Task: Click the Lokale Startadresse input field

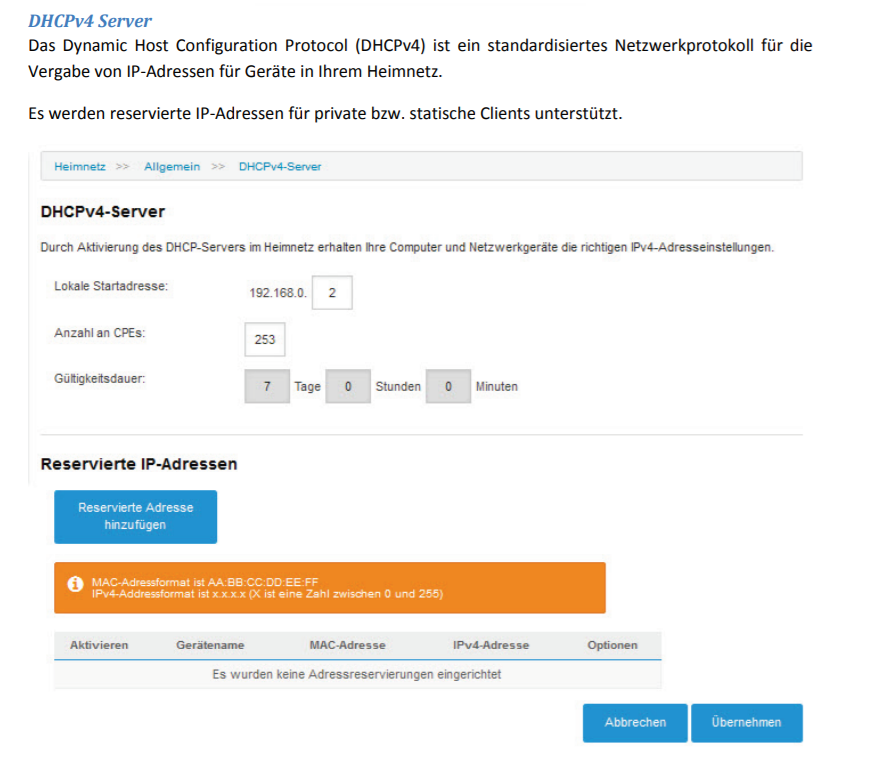Action: [332, 294]
